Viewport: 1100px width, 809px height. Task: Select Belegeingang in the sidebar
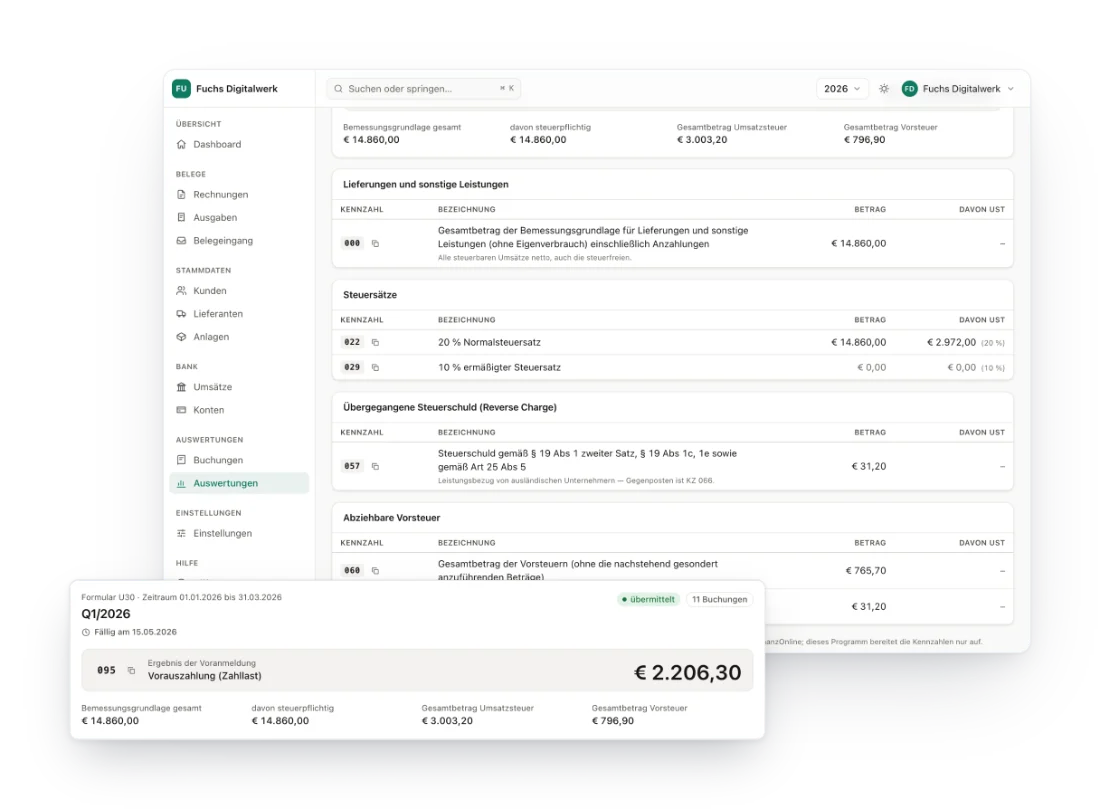239,241
